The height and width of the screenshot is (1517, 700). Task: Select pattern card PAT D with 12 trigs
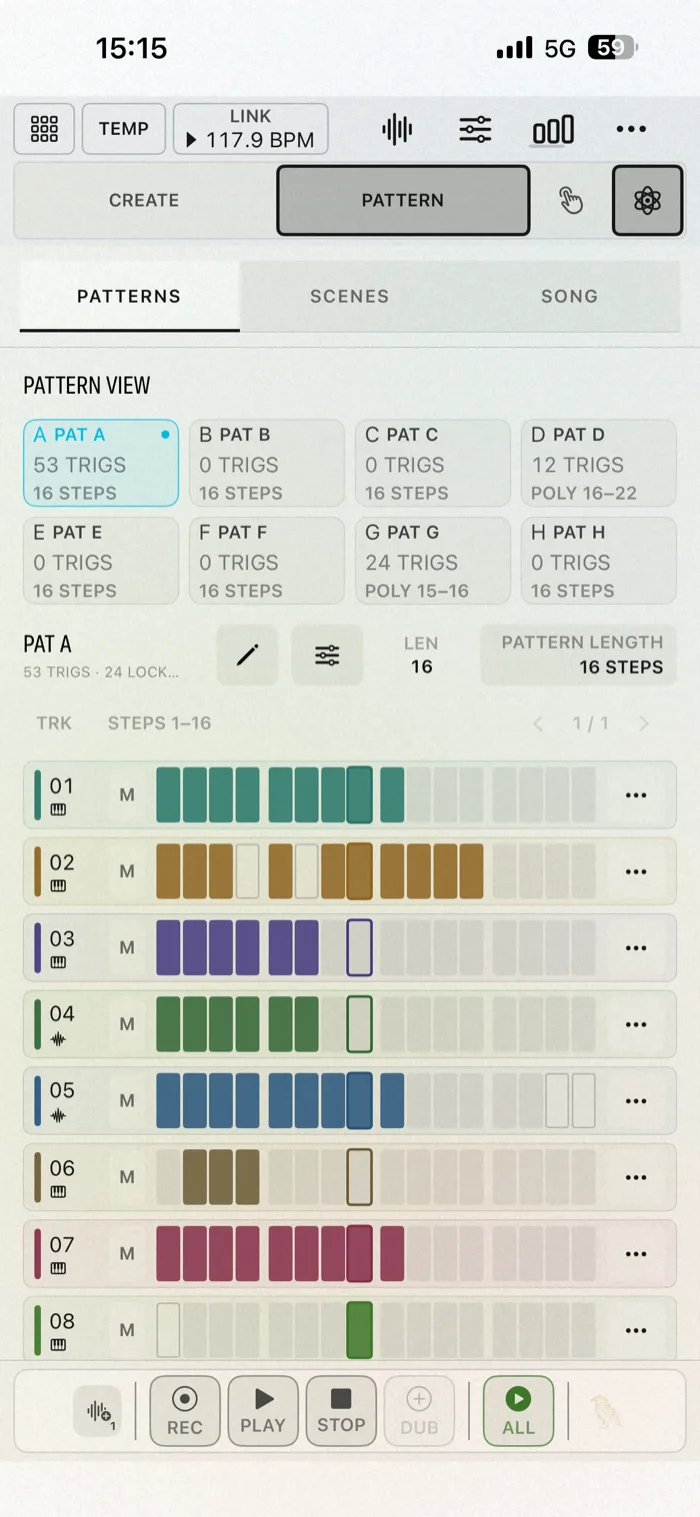pyautogui.click(x=599, y=463)
